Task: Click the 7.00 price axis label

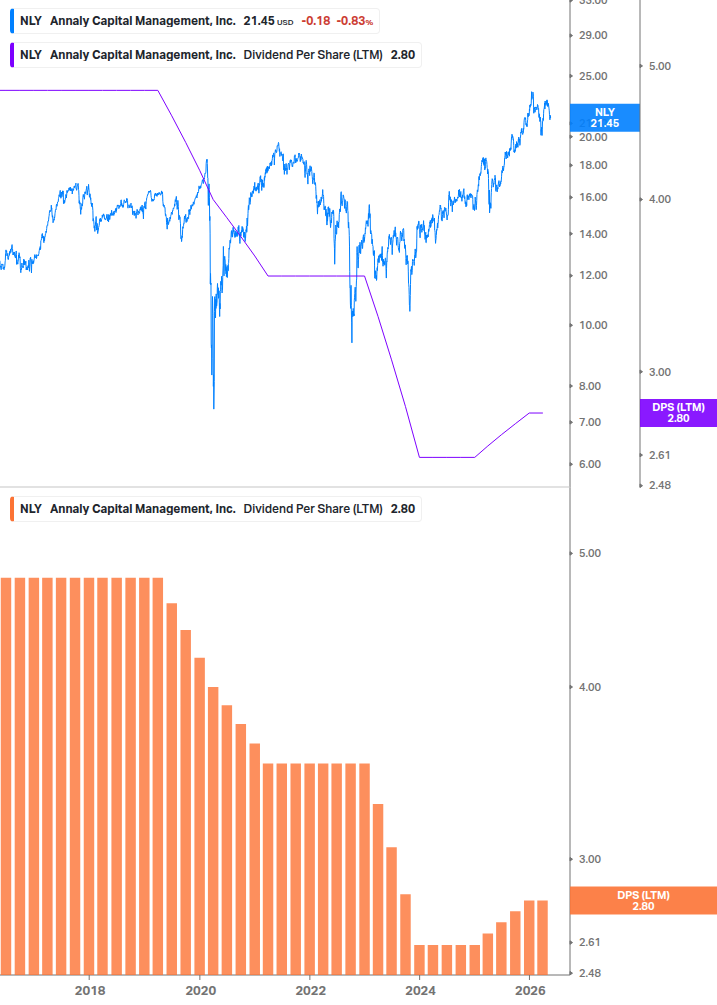Action: pyautogui.click(x=589, y=422)
